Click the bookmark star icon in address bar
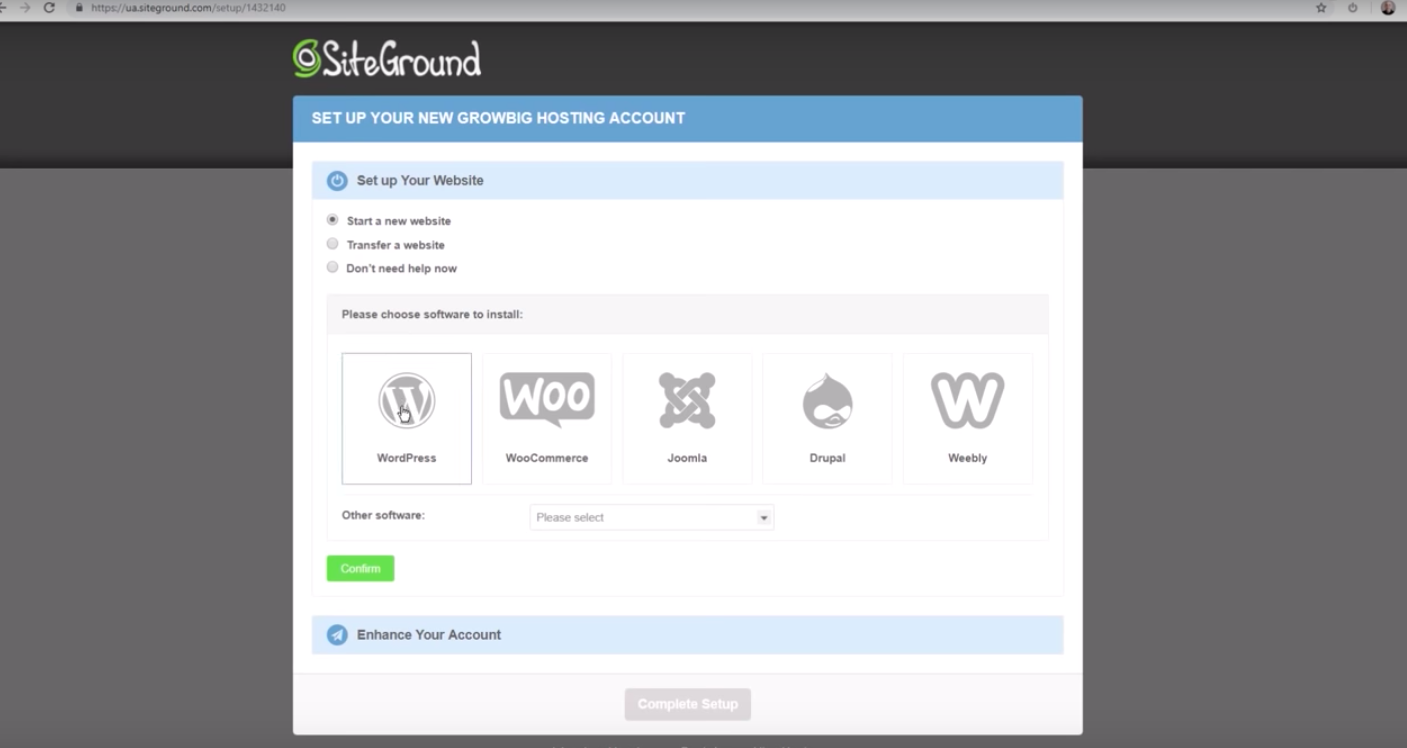This screenshot has width=1407, height=748. (1321, 8)
